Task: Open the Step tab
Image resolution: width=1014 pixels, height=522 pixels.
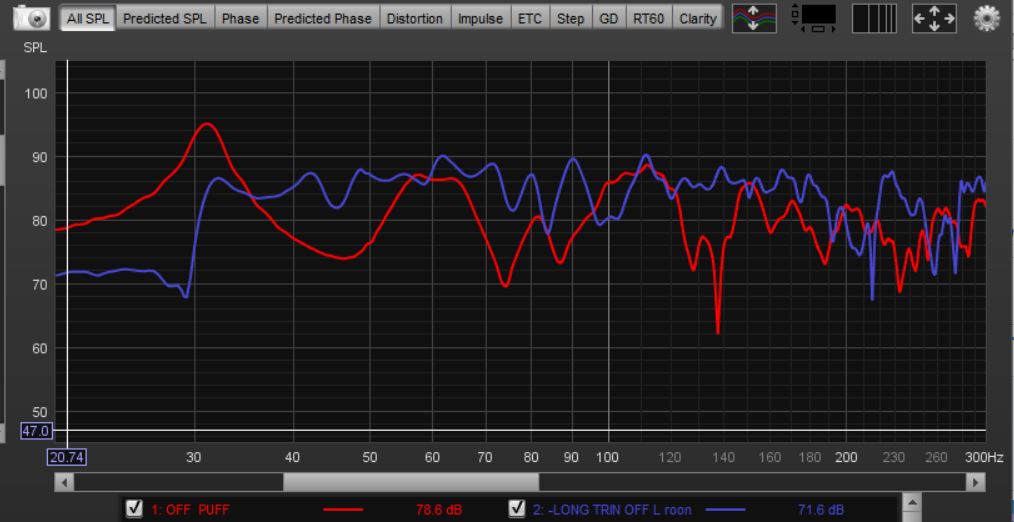Action: point(570,19)
